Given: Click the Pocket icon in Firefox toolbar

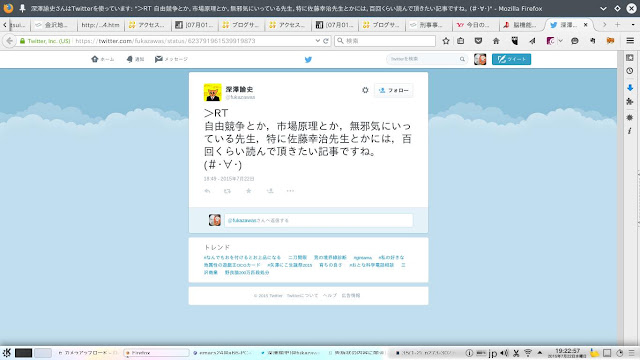Looking at the screenshot, I should (x=478, y=41).
